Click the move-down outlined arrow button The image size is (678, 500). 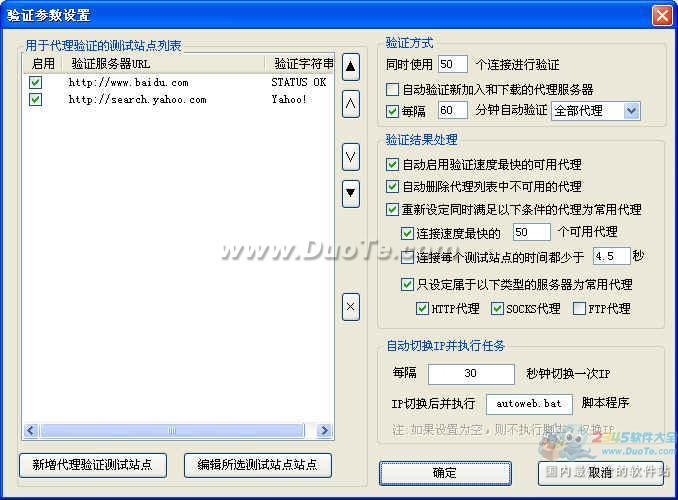click(x=351, y=156)
